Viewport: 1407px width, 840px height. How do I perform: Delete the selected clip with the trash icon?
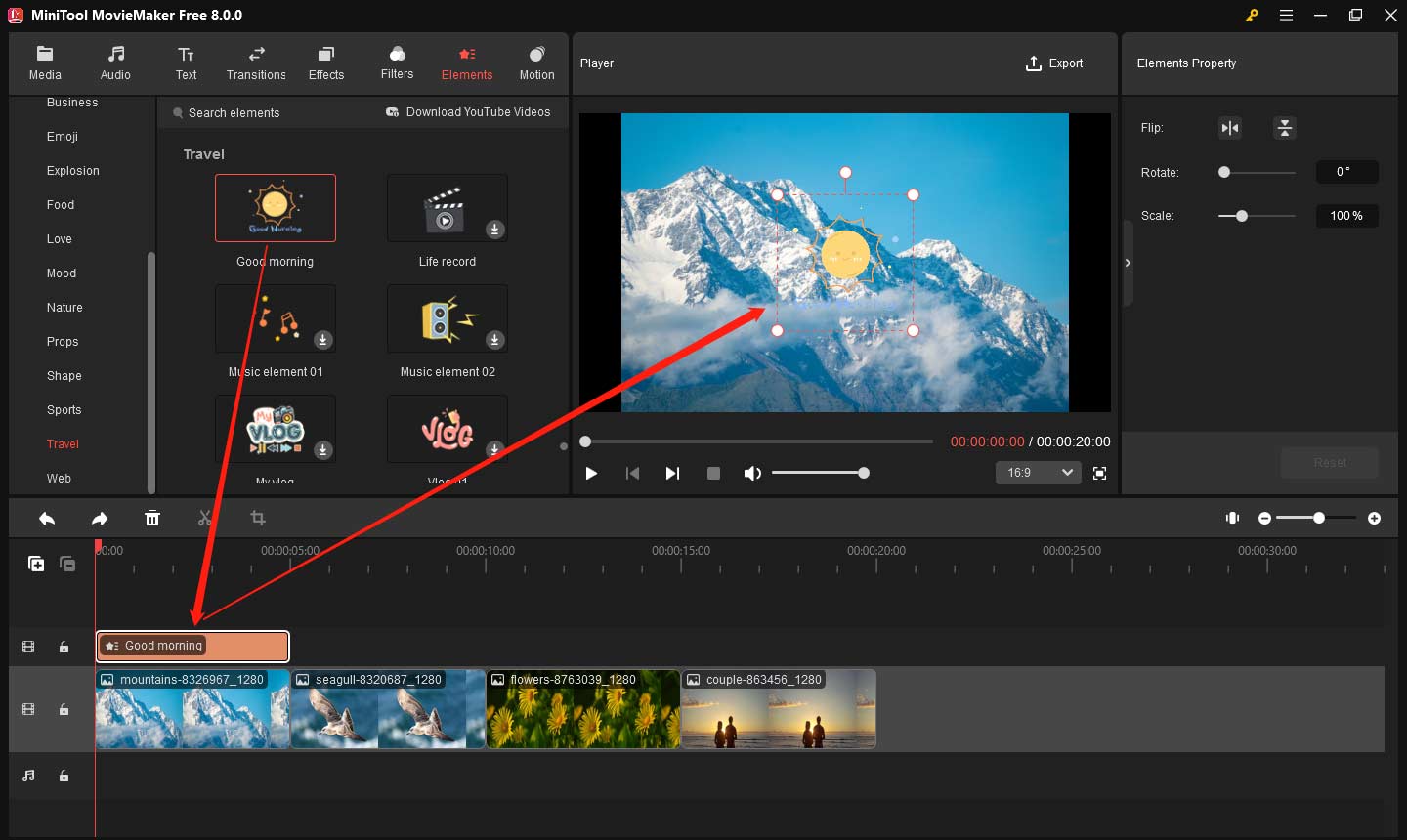point(152,519)
